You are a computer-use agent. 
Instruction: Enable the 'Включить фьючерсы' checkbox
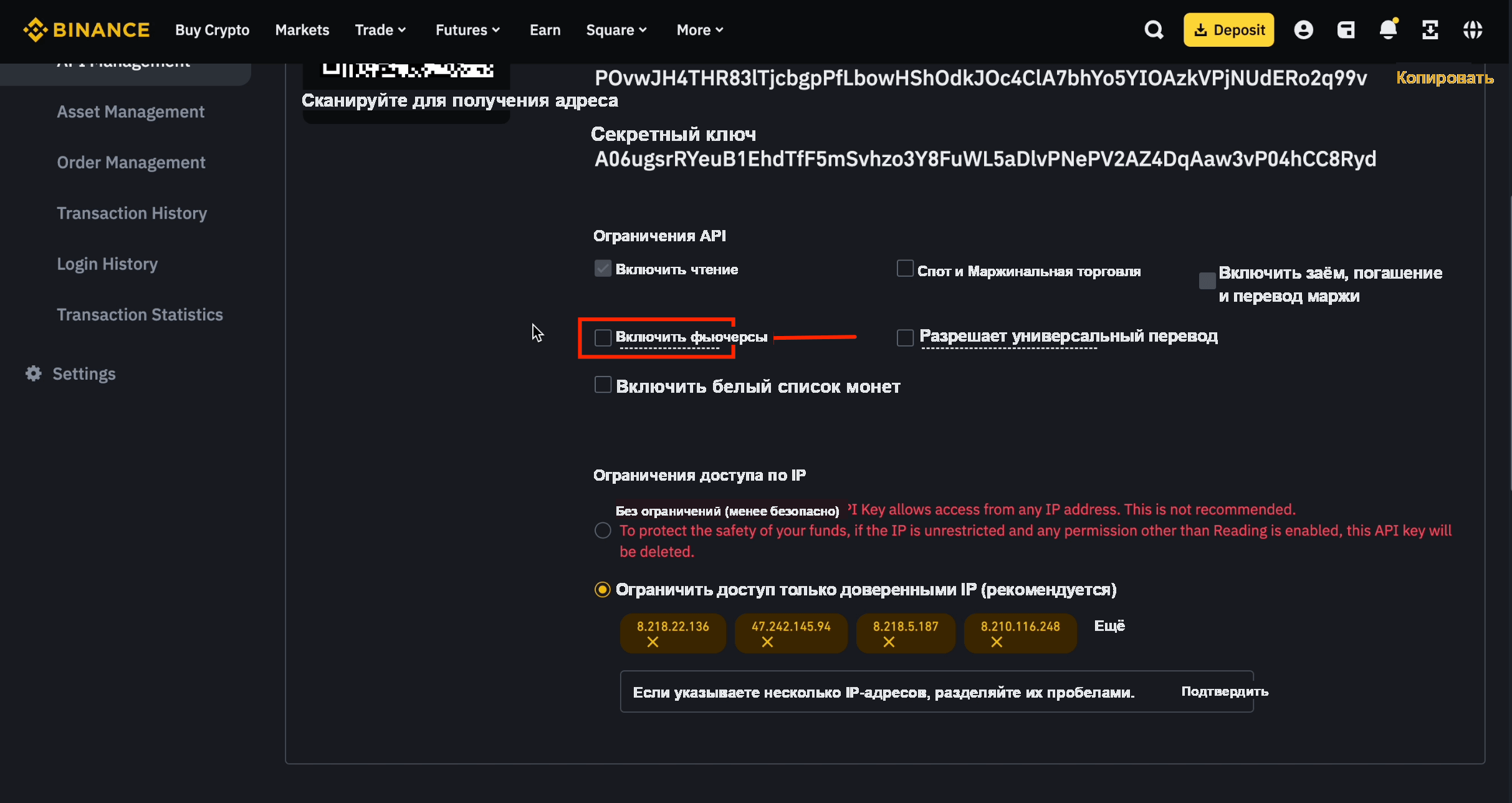tap(603, 337)
